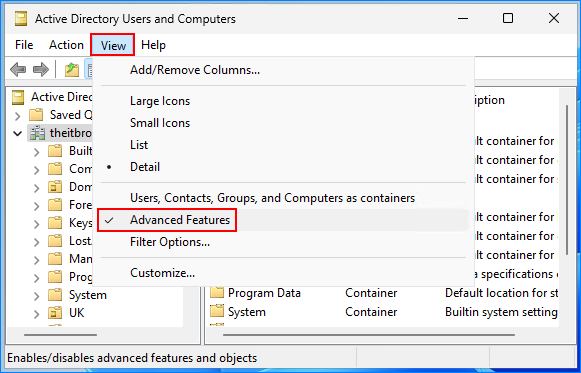The width and height of the screenshot is (581, 373).
Task: Select the System row name in right pane
Action: click(247, 312)
